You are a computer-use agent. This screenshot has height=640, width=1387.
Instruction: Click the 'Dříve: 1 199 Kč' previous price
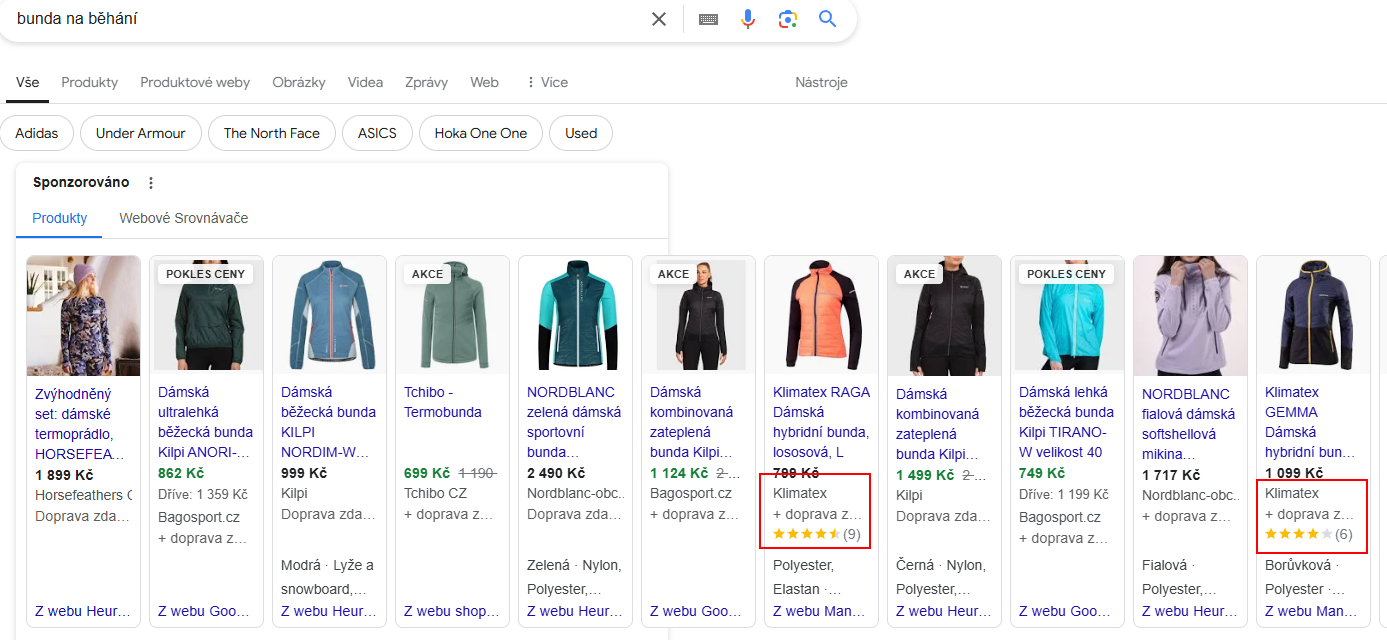[1064, 494]
